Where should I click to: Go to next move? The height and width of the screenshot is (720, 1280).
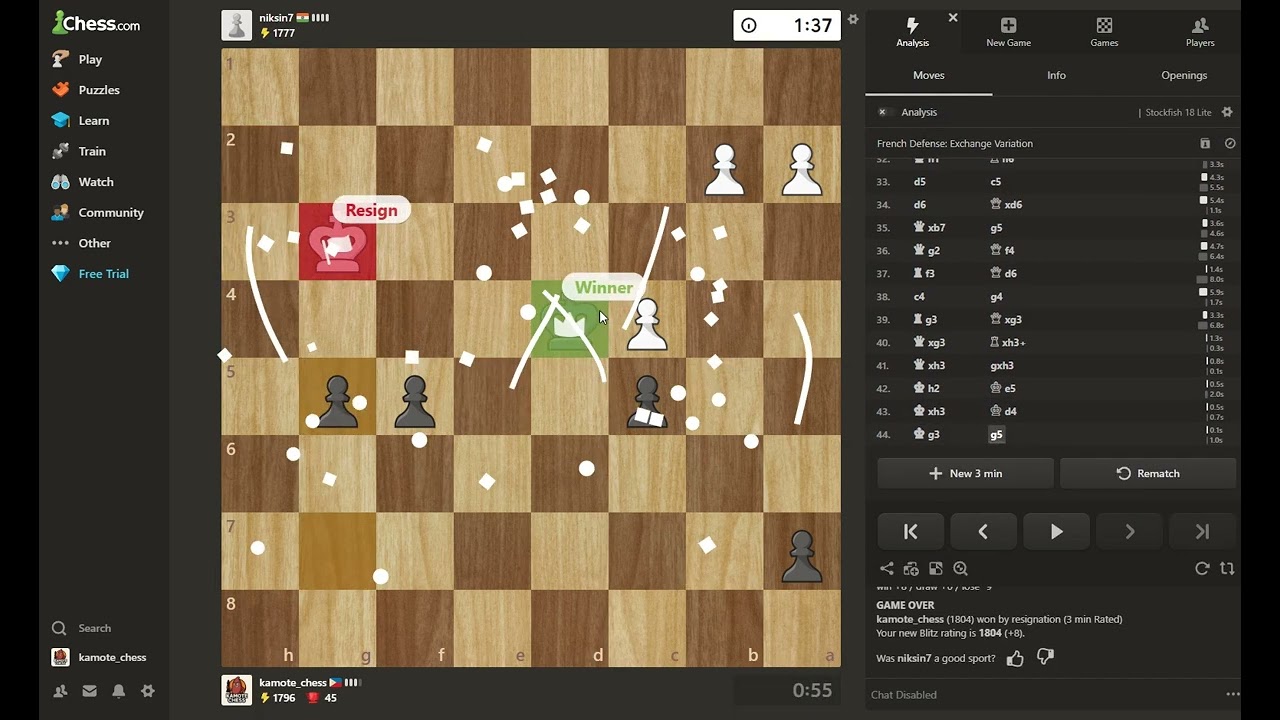[x=1130, y=532]
